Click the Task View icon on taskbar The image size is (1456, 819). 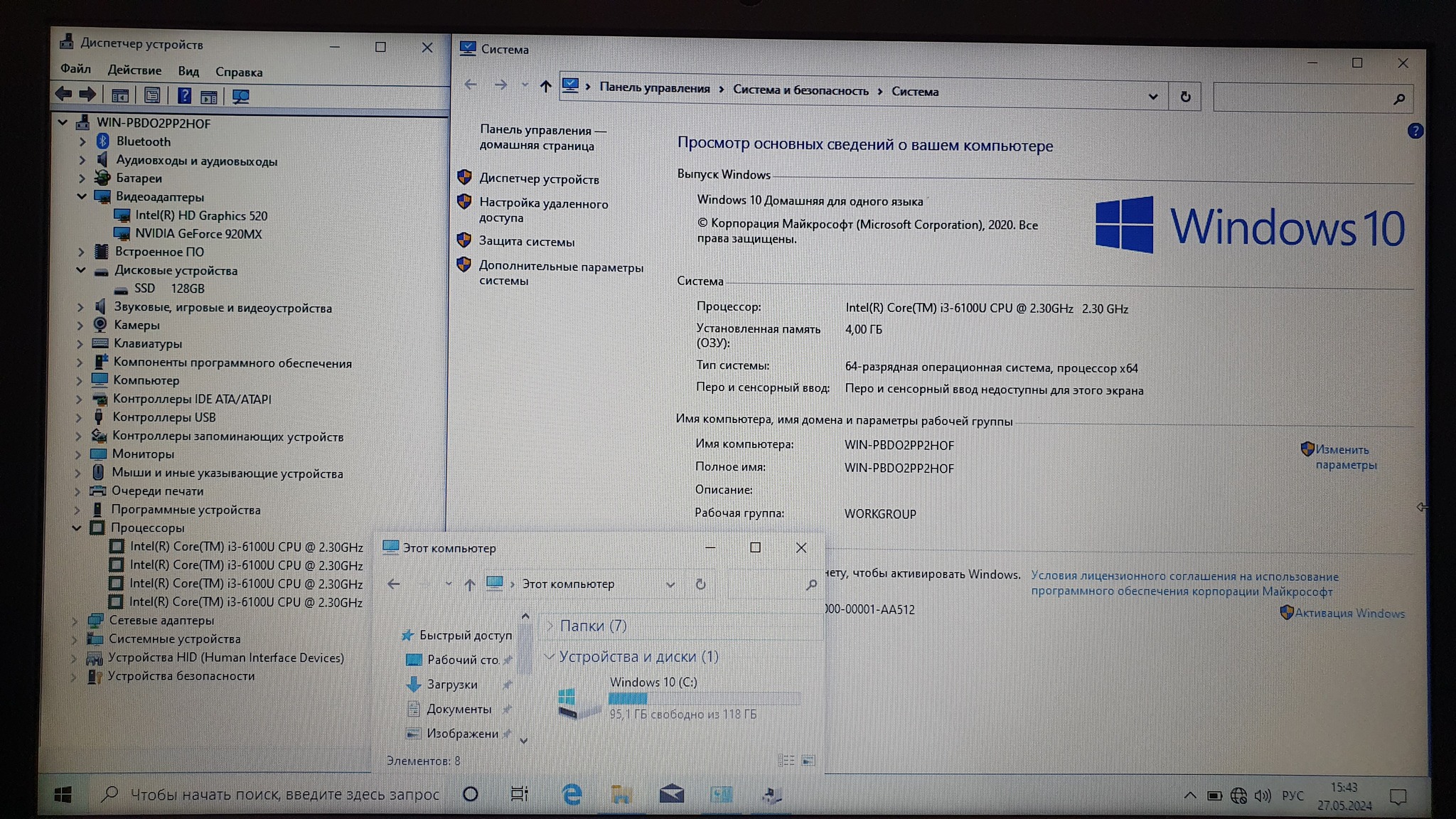pyautogui.click(x=520, y=794)
